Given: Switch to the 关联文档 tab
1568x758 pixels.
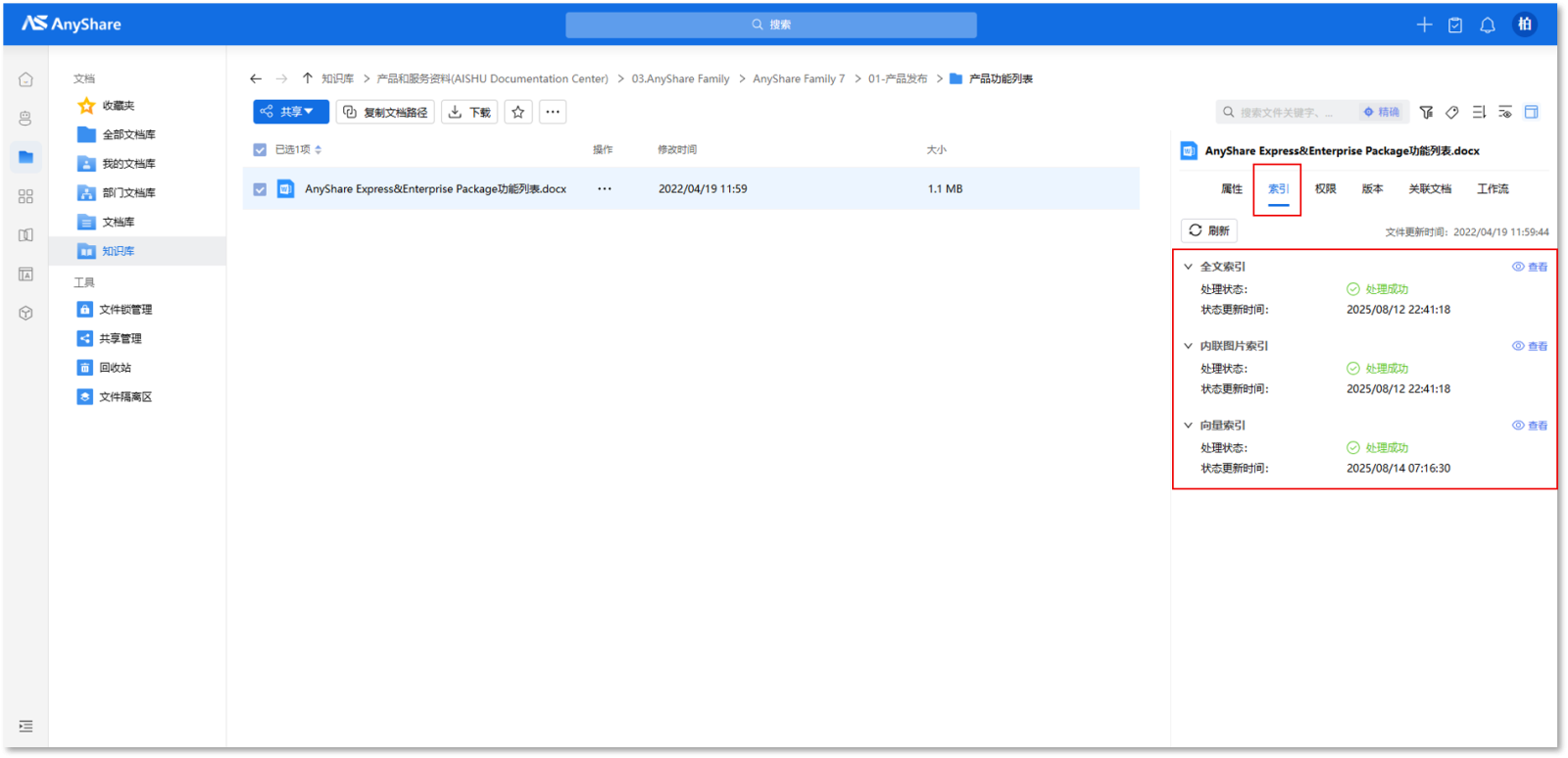Looking at the screenshot, I should point(1430,189).
